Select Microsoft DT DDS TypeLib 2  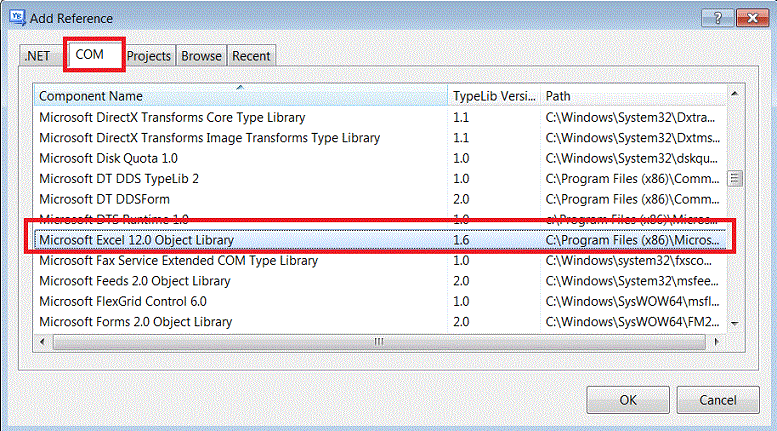coord(380,178)
